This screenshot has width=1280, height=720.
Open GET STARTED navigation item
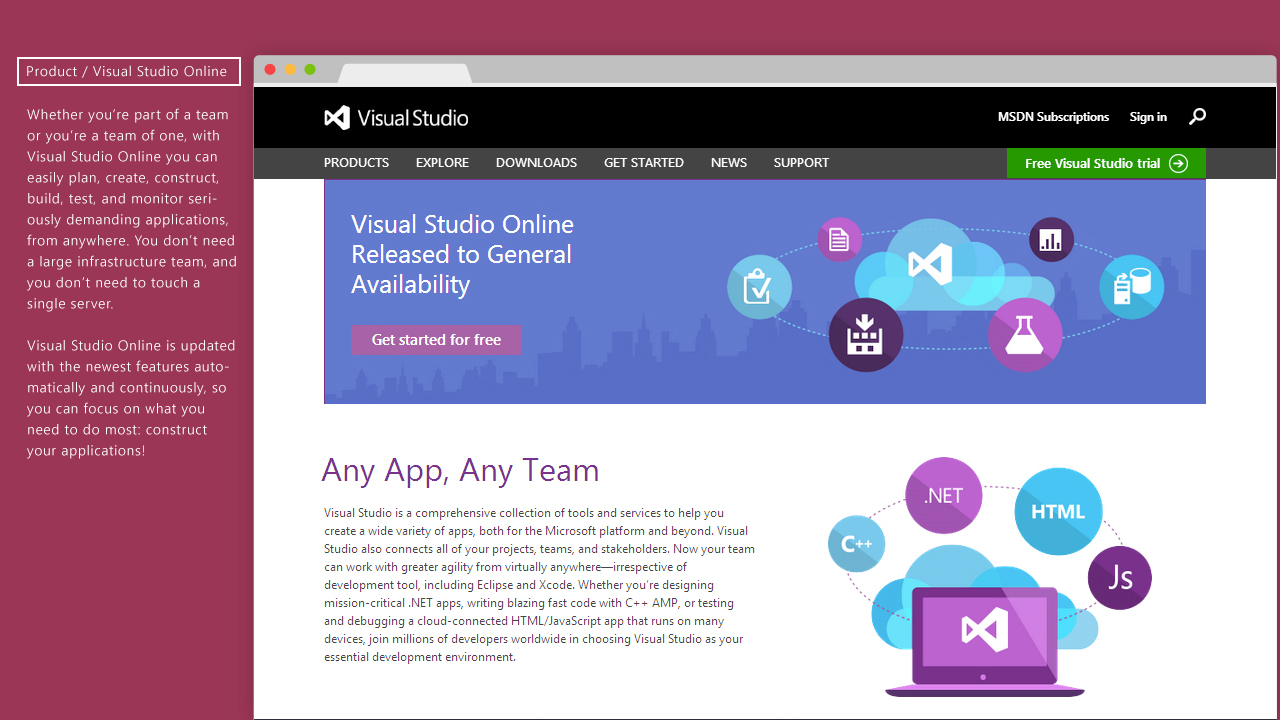pyautogui.click(x=644, y=163)
